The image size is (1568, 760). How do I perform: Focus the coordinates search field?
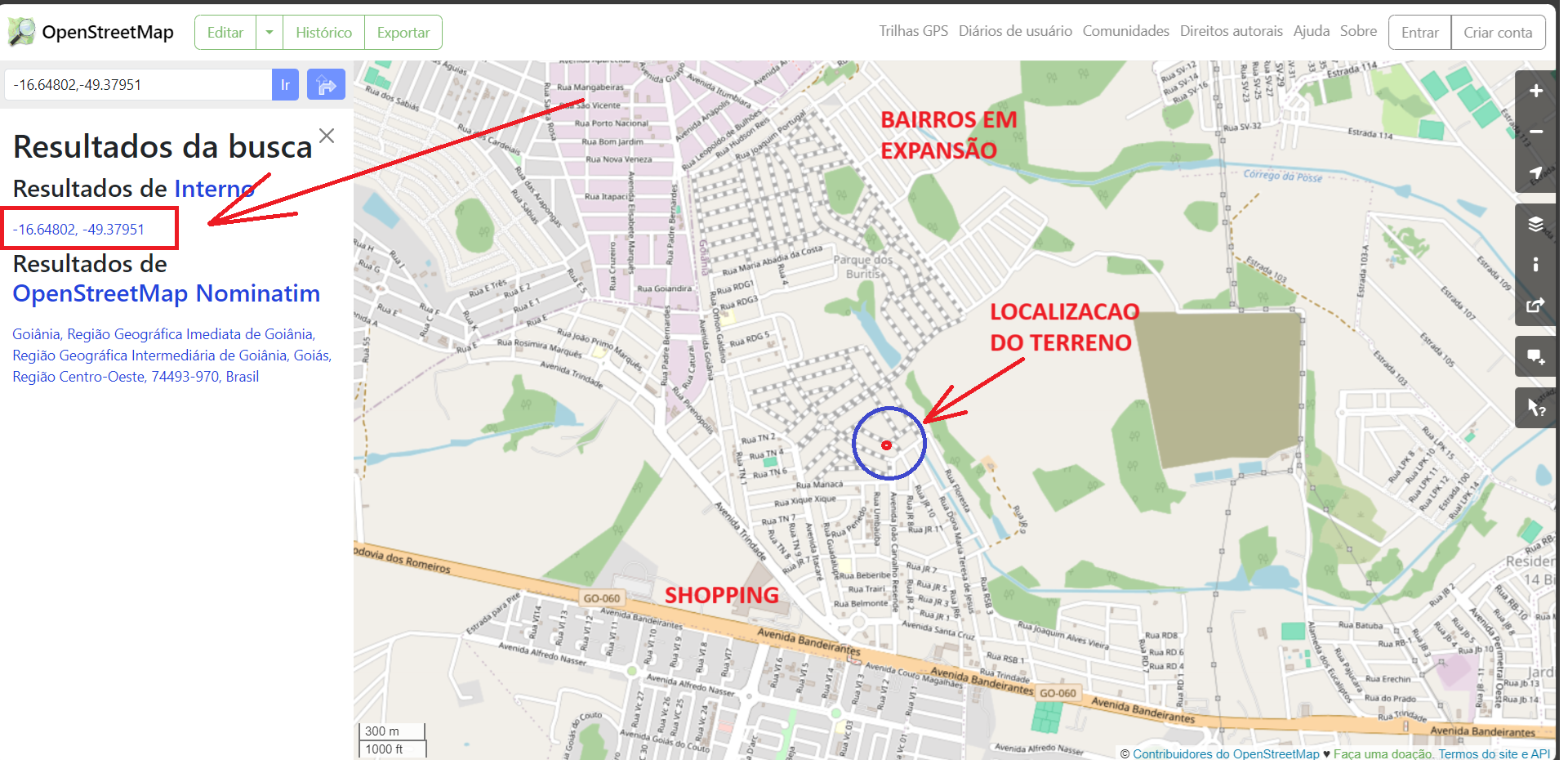pos(138,84)
